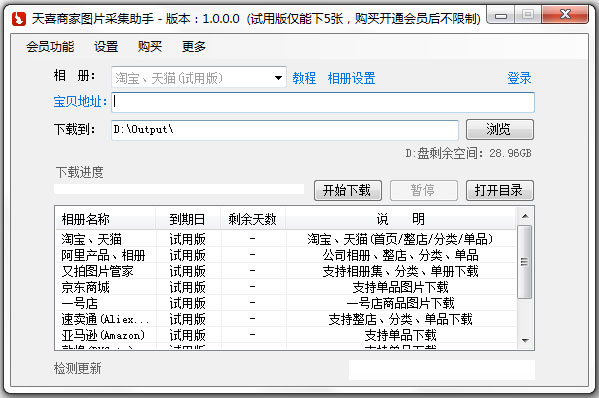Click the red app logo in title bar
The width and height of the screenshot is (599, 398).
[x=19, y=18]
